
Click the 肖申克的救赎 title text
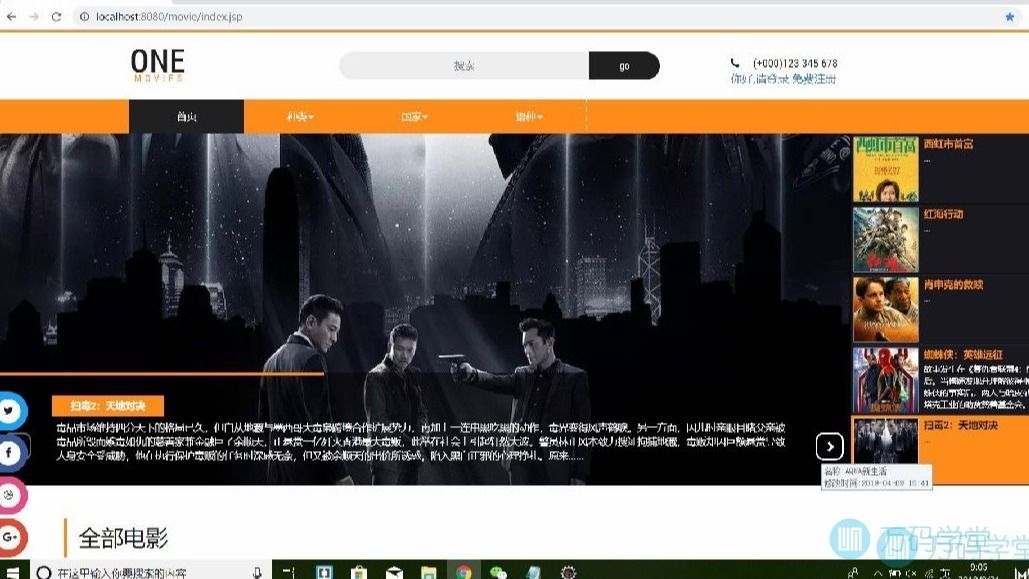[953, 285]
